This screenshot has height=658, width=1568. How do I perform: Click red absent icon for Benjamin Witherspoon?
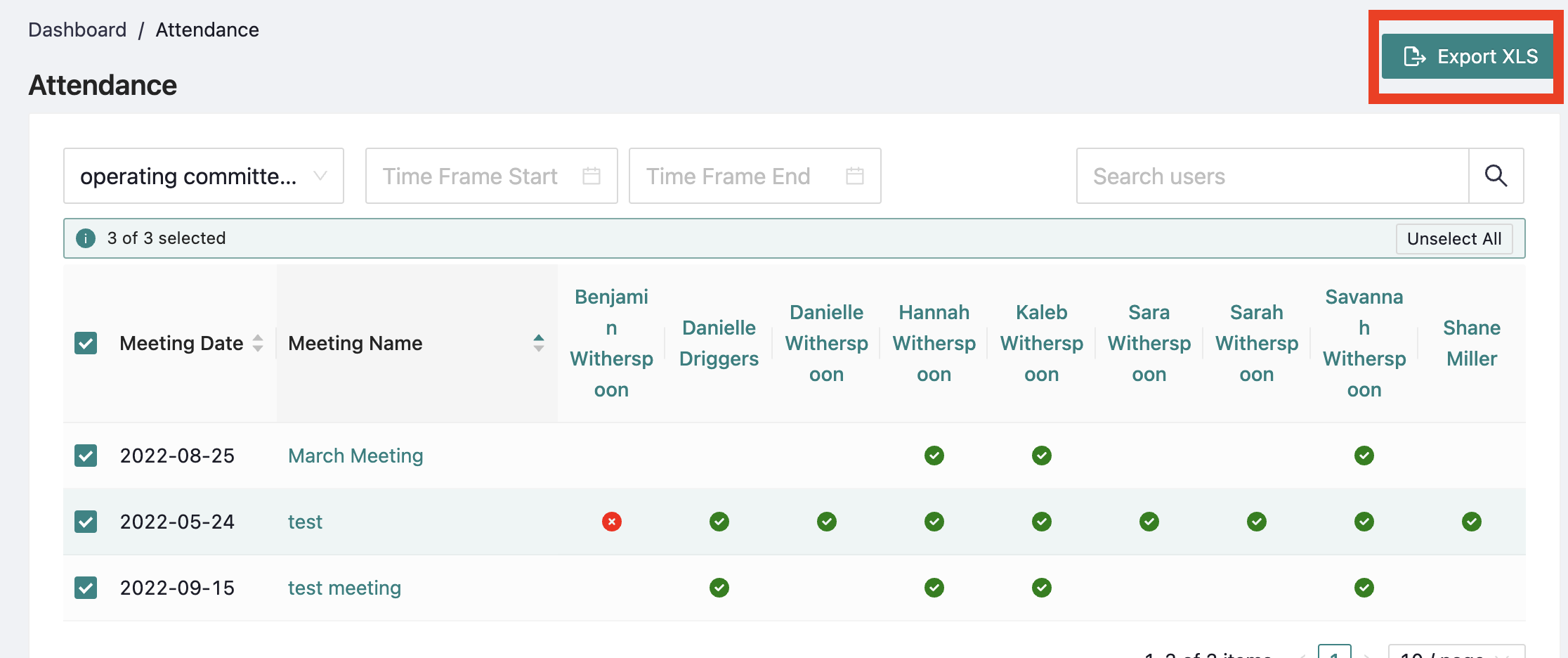coord(611,522)
